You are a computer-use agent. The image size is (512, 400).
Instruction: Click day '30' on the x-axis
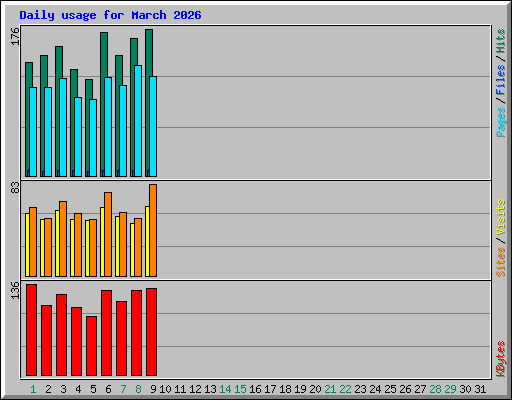coord(465,389)
